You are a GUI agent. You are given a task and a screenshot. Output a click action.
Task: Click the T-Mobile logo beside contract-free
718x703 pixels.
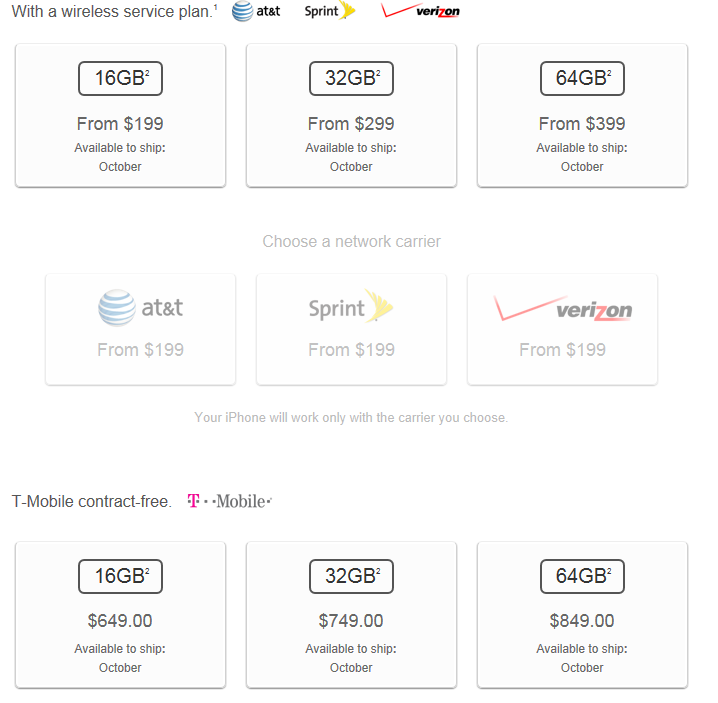point(229,501)
